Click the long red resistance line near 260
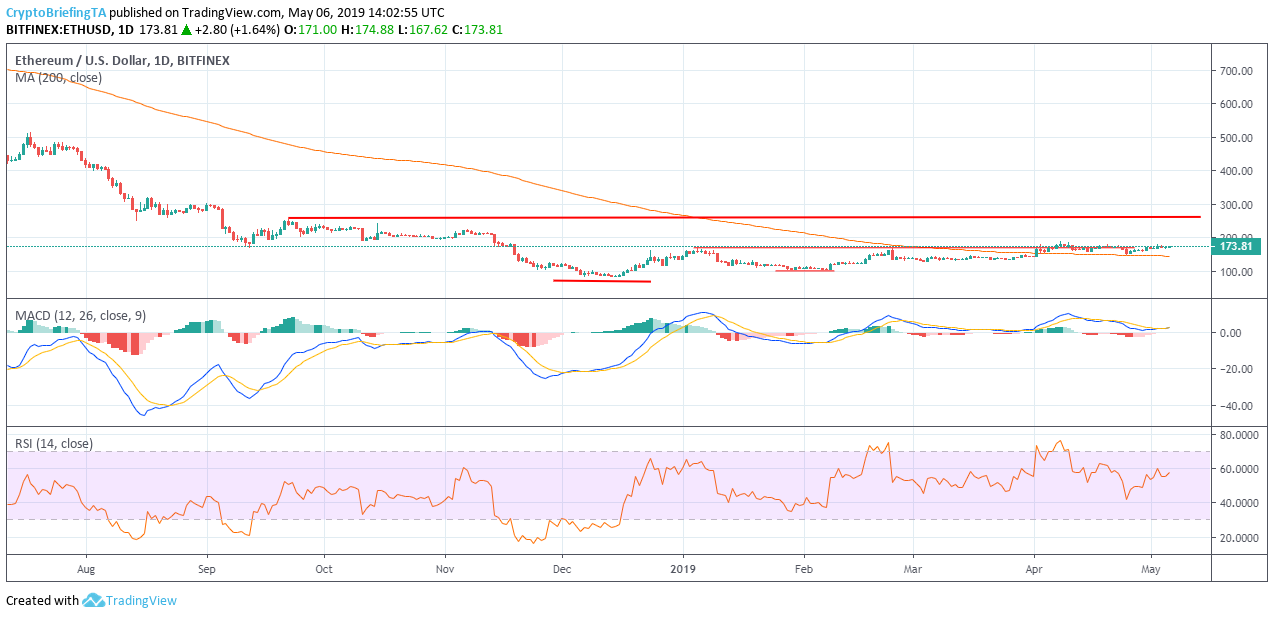This screenshot has width=1274, height=618. coord(743,217)
